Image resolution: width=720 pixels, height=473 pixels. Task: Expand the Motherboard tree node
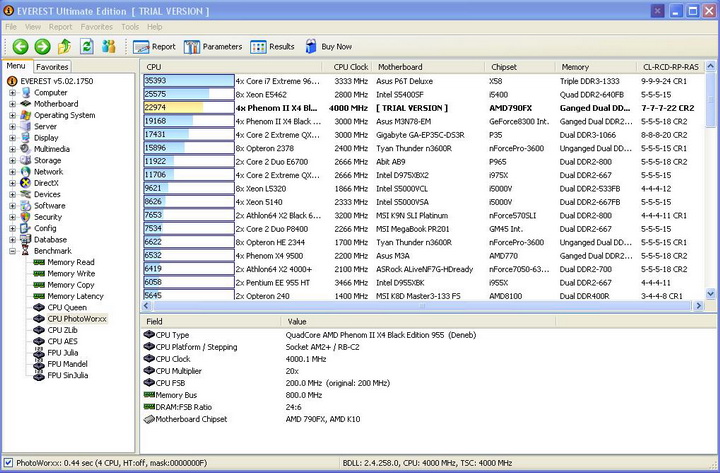click(12, 104)
